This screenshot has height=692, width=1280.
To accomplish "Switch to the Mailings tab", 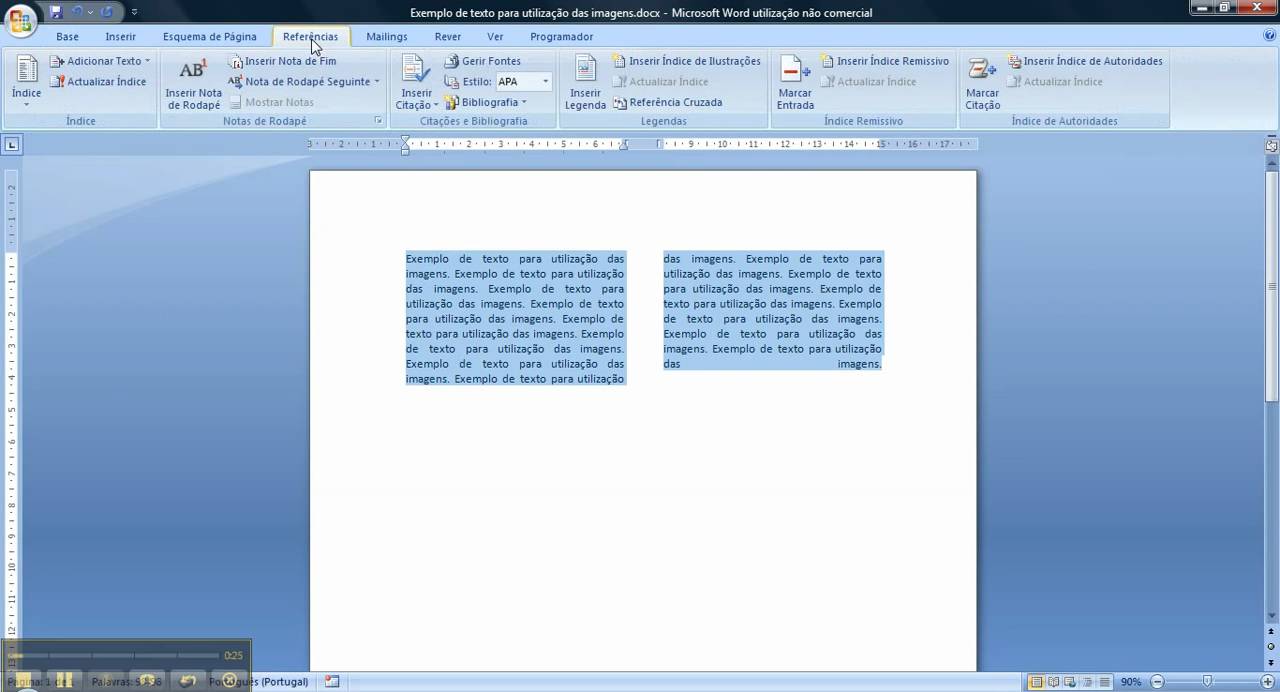I will click(387, 36).
